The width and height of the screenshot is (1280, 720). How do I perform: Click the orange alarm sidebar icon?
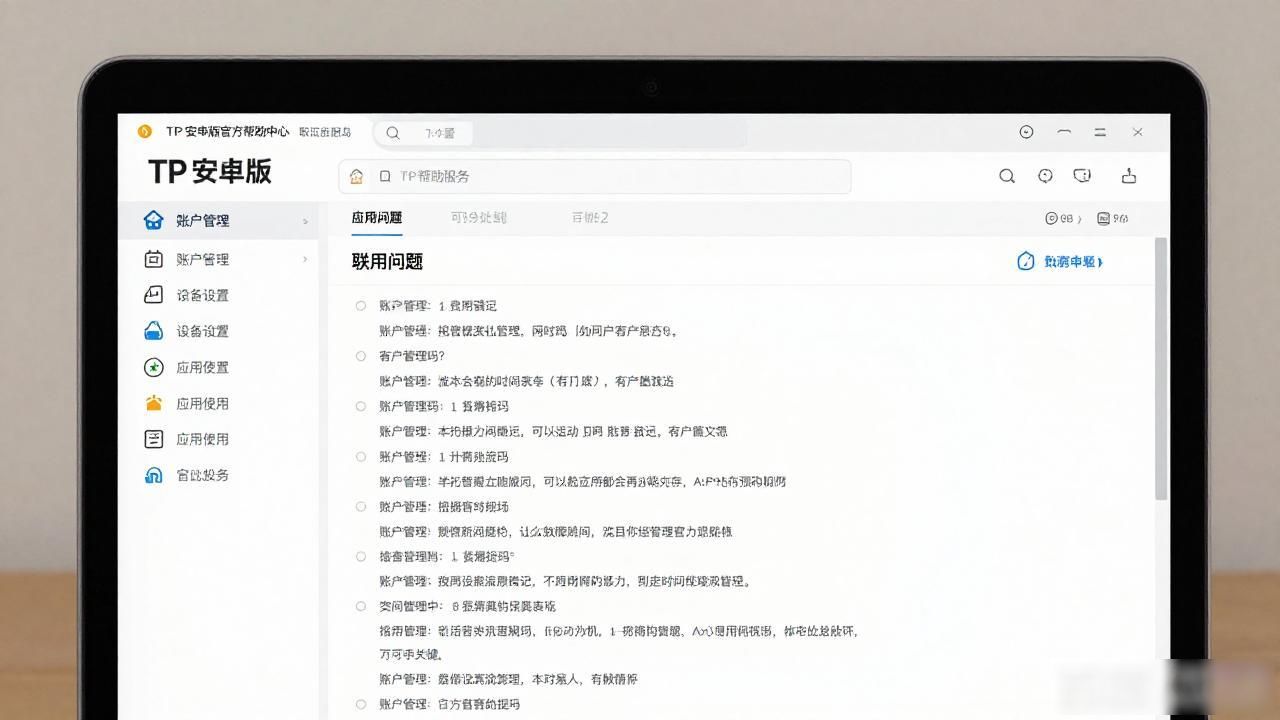[153, 403]
